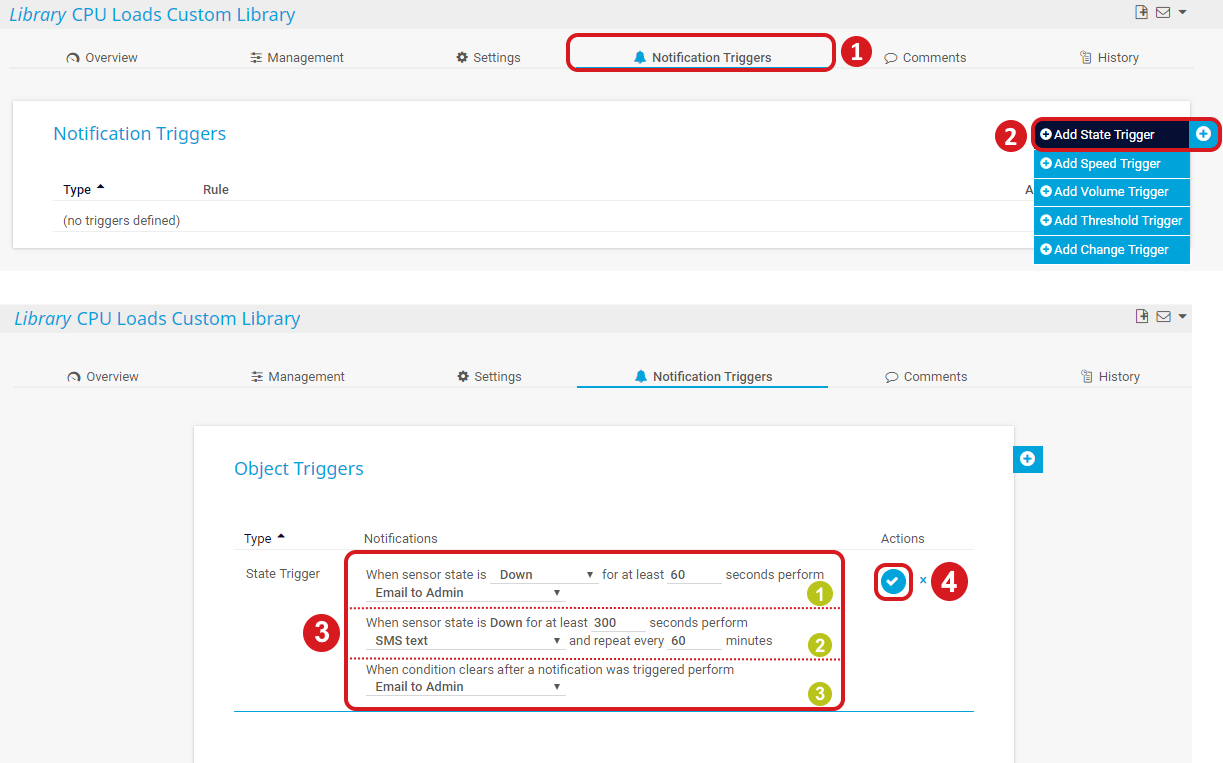The image size is (1223, 763).
Task: Click the blue plus icon beside Object Triggers
Action: click(1027, 459)
